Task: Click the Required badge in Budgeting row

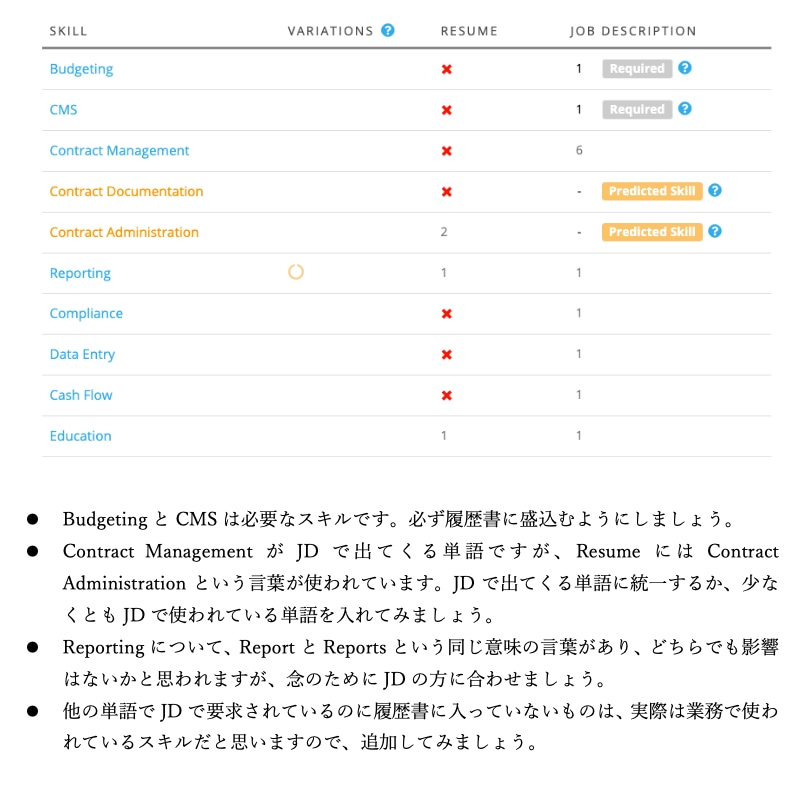Action: coord(637,68)
